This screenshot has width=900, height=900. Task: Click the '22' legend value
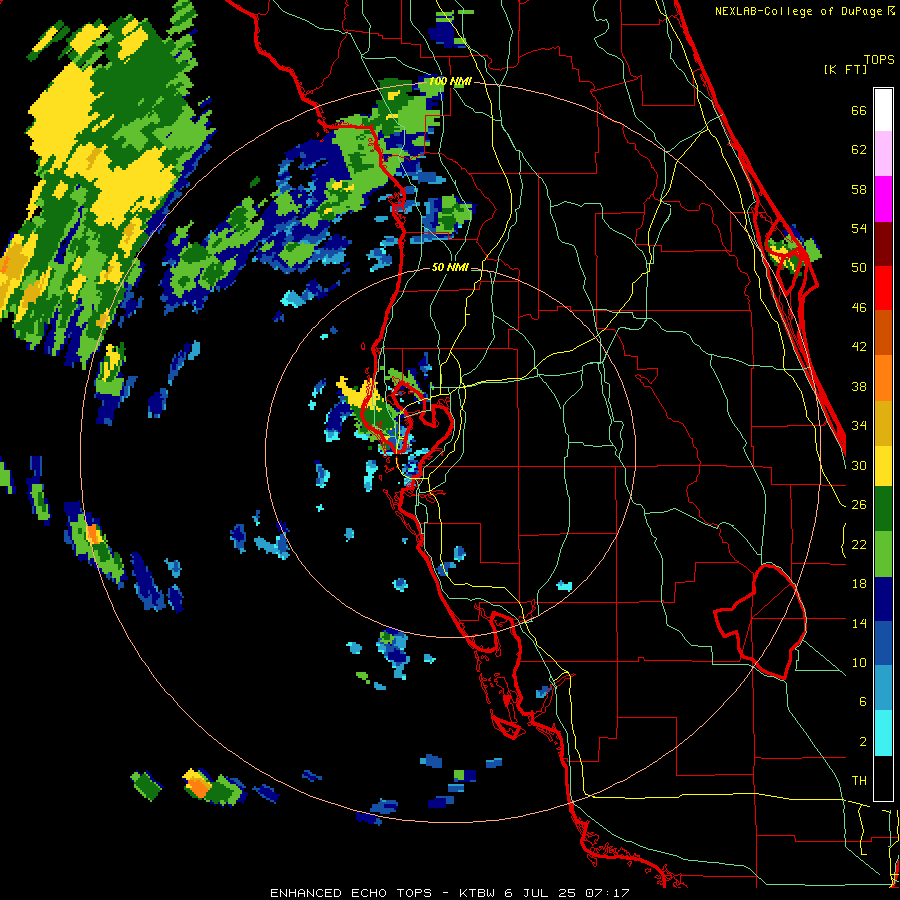point(859,544)
